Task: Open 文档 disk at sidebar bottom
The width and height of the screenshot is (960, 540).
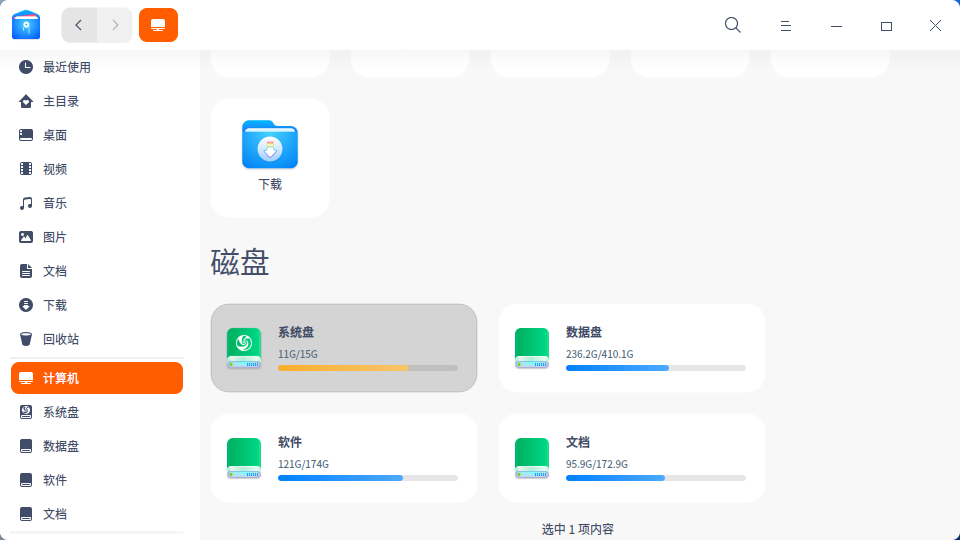Action: point(97,514)
